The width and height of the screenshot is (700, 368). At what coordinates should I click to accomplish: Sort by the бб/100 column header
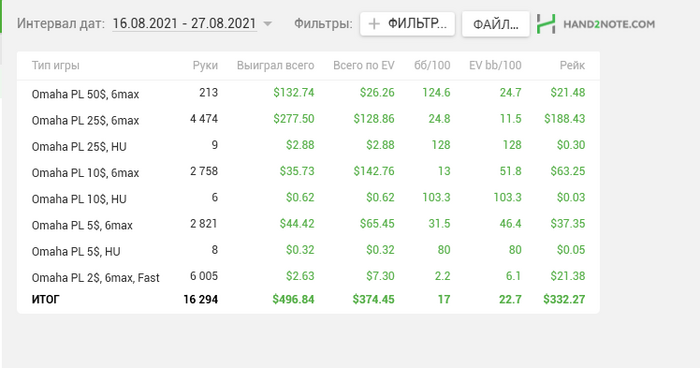point(432,65)
